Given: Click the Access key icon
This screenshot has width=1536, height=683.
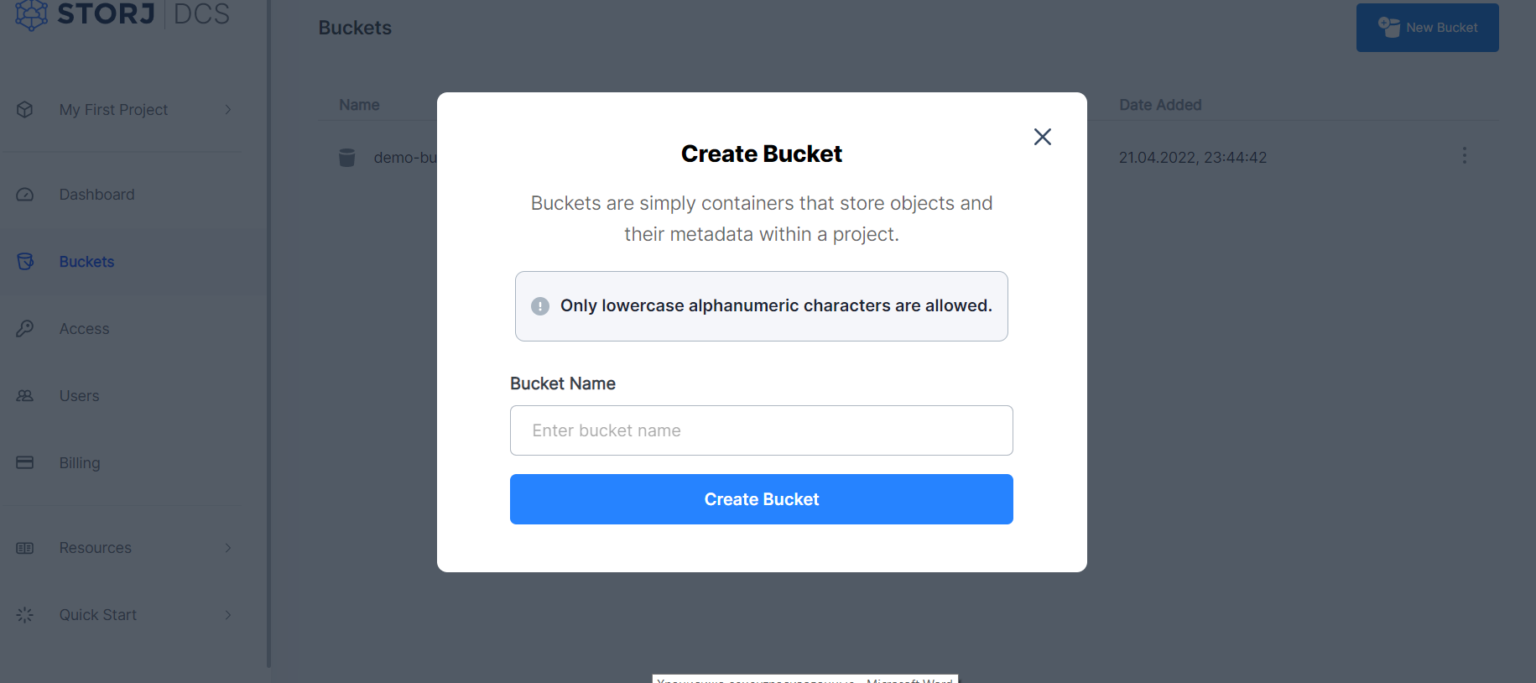Looking at the screenshot, I should point(25,328).
